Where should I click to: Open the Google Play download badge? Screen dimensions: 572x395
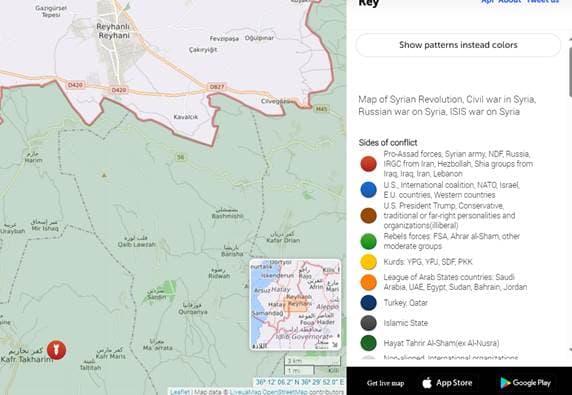pyautogui.click(x=525, y=383)
